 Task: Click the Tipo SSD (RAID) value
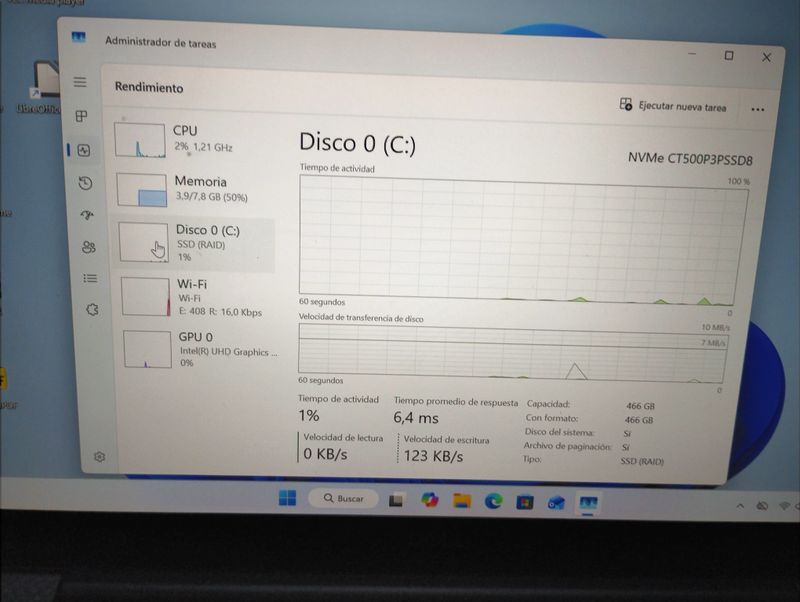(642, 461)
